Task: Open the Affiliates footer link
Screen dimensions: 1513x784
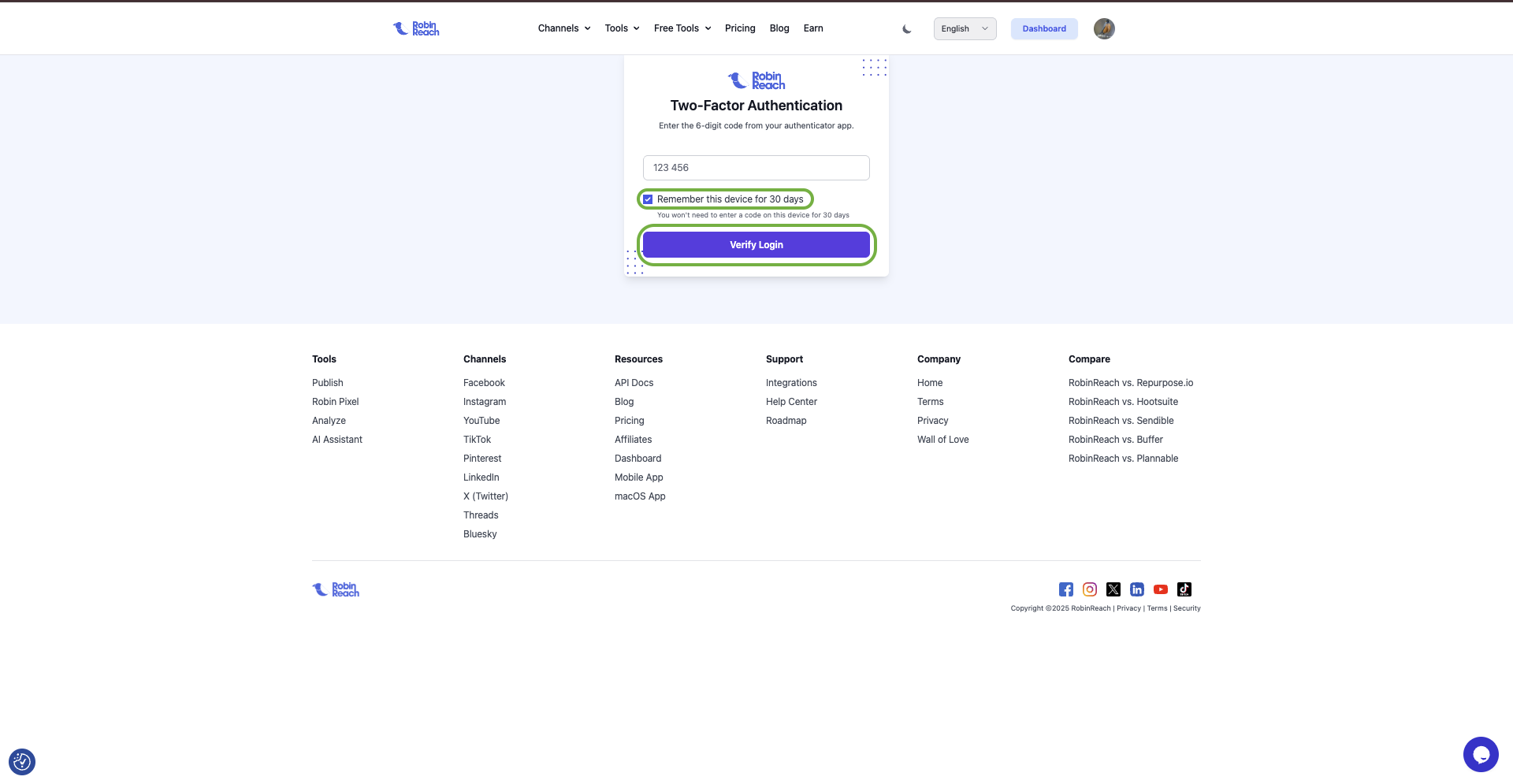Action: 634,440
